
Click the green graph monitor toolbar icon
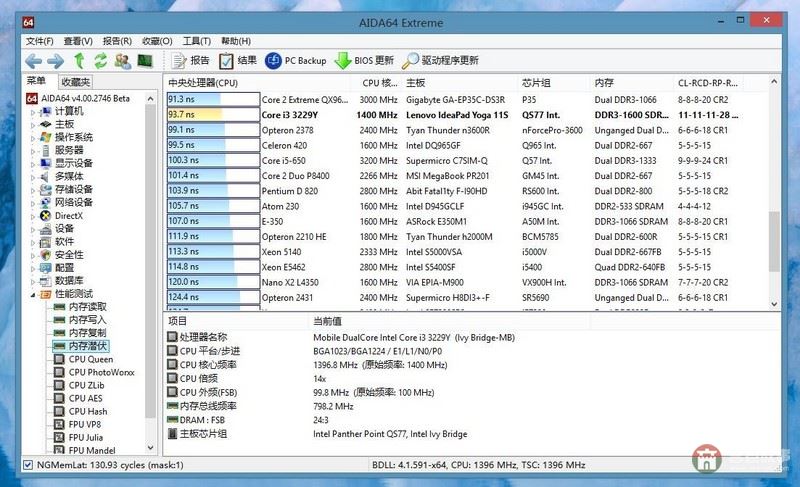tap(145, 61)
